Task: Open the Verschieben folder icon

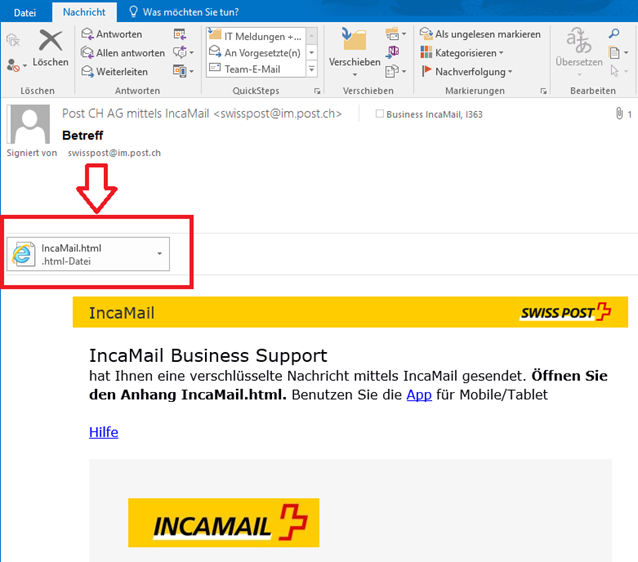Action: coord(353,41)
